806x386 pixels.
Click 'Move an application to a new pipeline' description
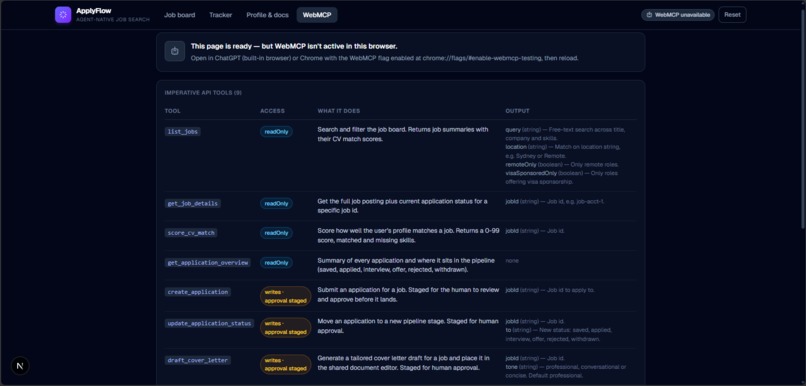coord(408,325)
